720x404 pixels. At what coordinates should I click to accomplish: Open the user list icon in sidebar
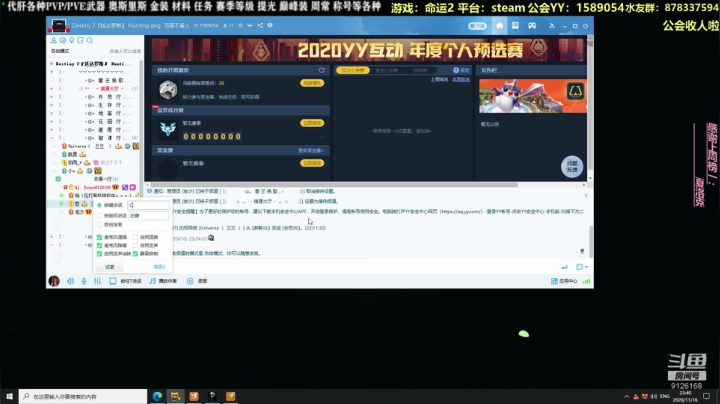(54, 40)
